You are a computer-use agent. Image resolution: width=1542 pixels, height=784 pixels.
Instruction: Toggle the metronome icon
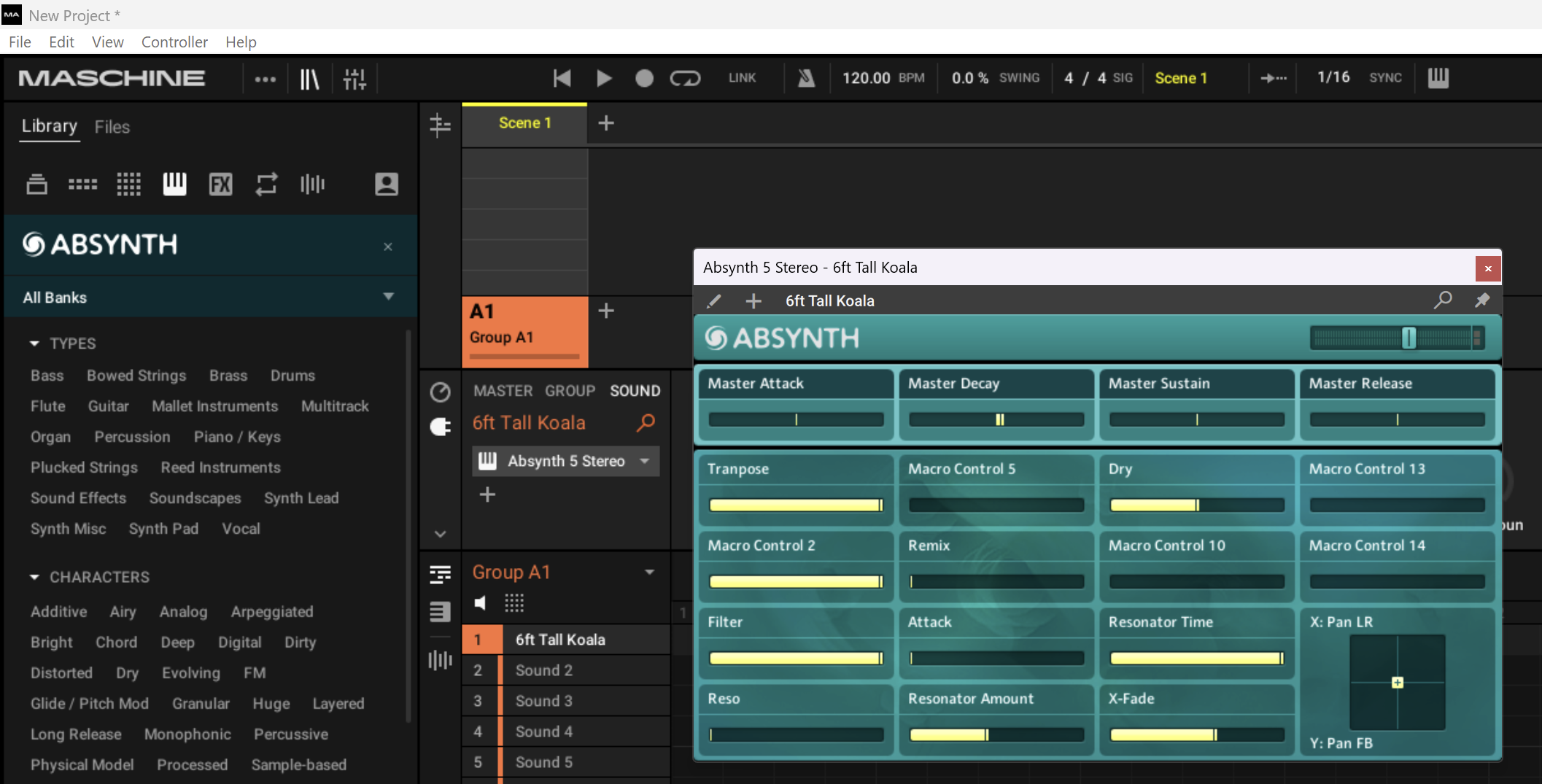(806, 78)
